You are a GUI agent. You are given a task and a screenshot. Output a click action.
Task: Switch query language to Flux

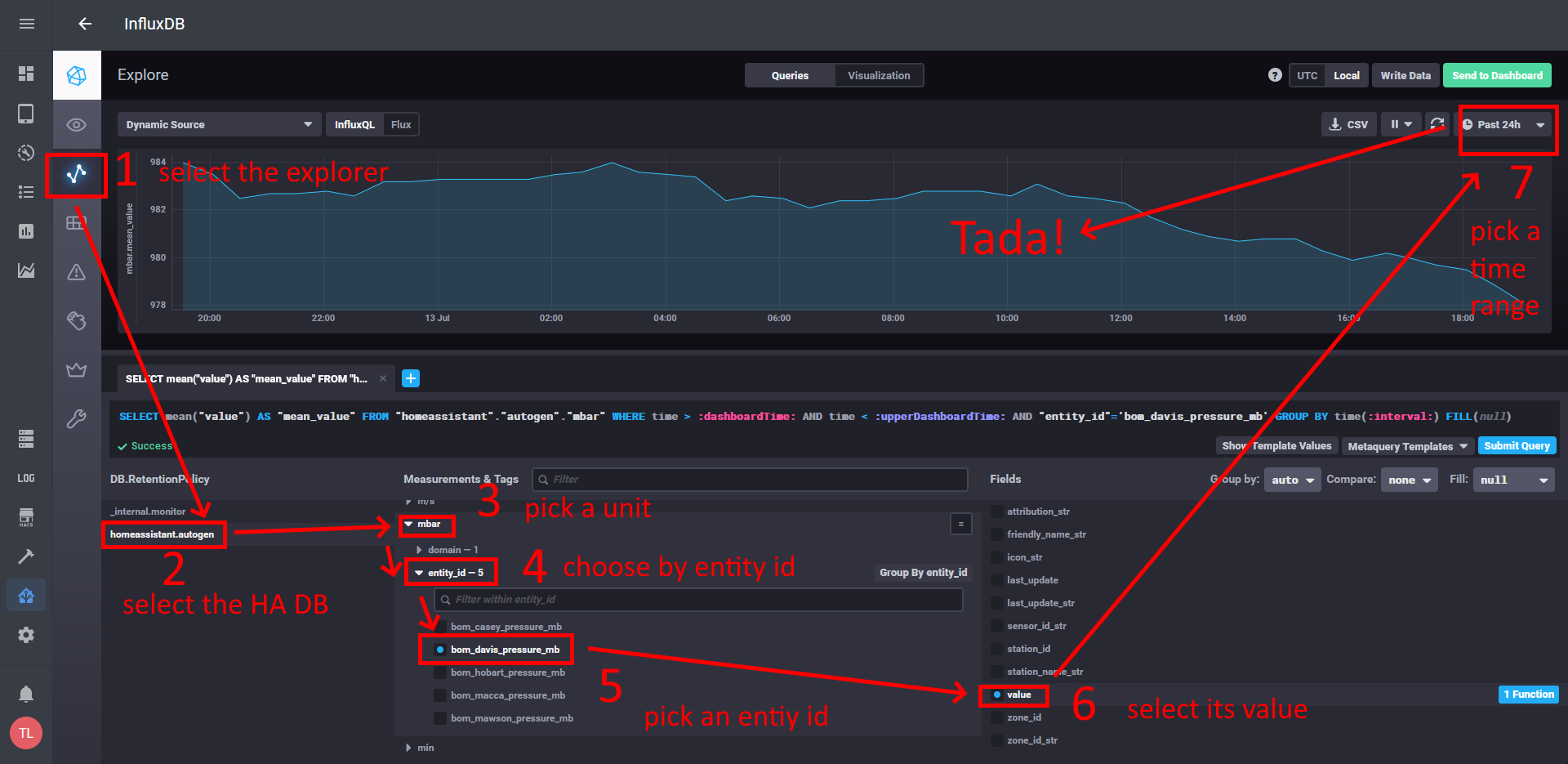[x=401, y=124]
